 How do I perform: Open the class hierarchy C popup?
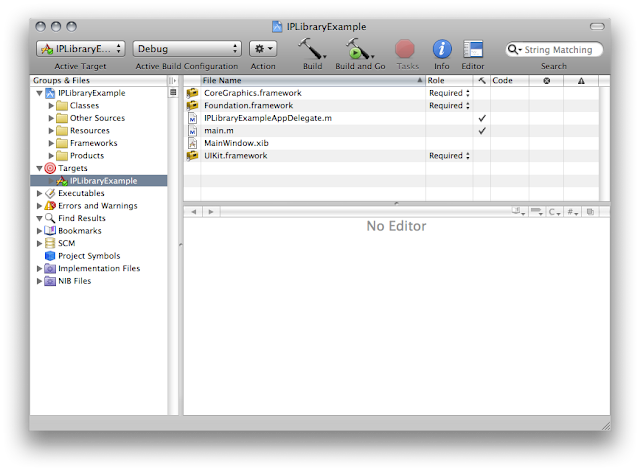pos(554,212)
